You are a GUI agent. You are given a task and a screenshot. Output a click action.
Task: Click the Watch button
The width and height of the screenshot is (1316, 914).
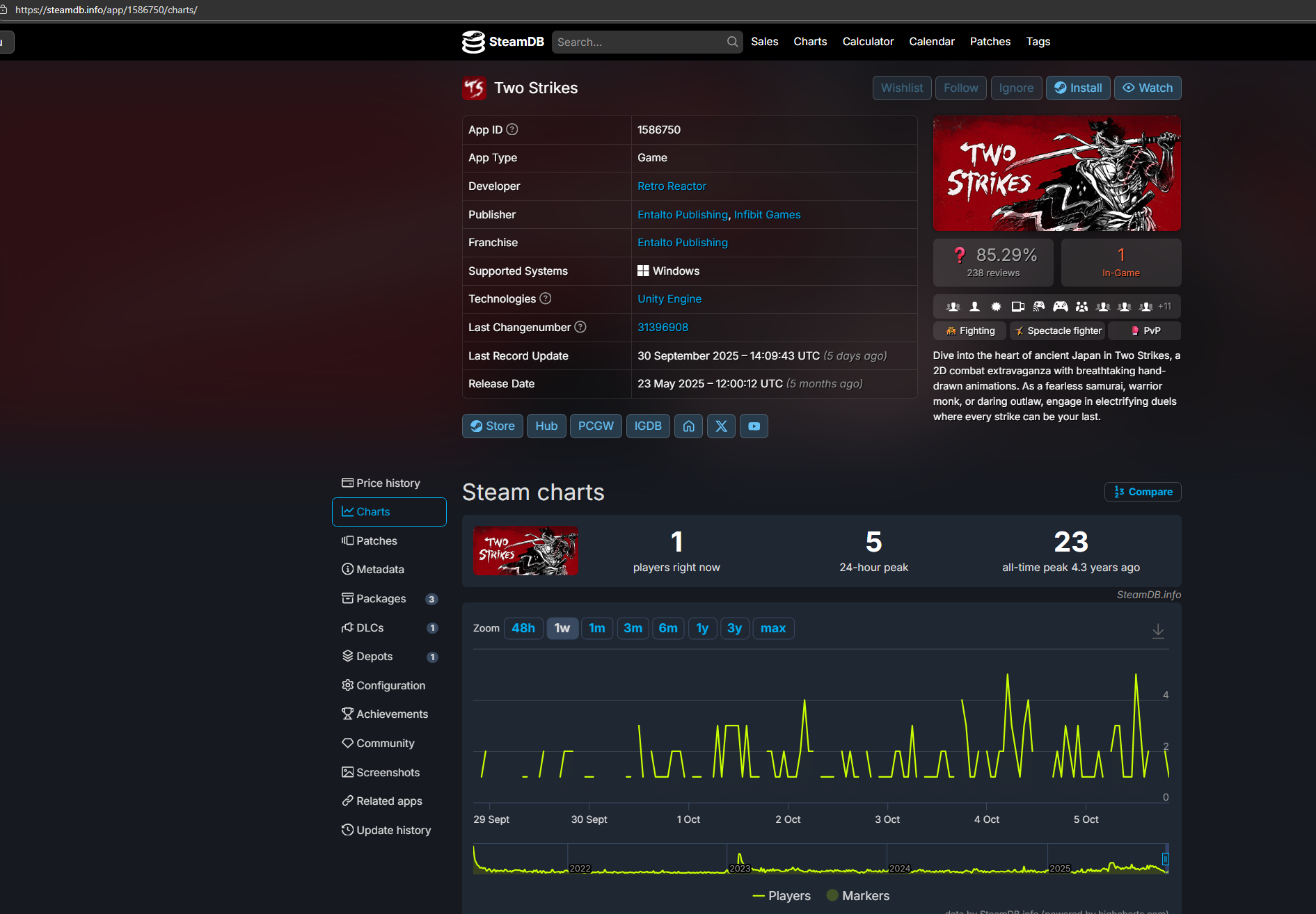pyautogui.click(x=1148, y=88)
